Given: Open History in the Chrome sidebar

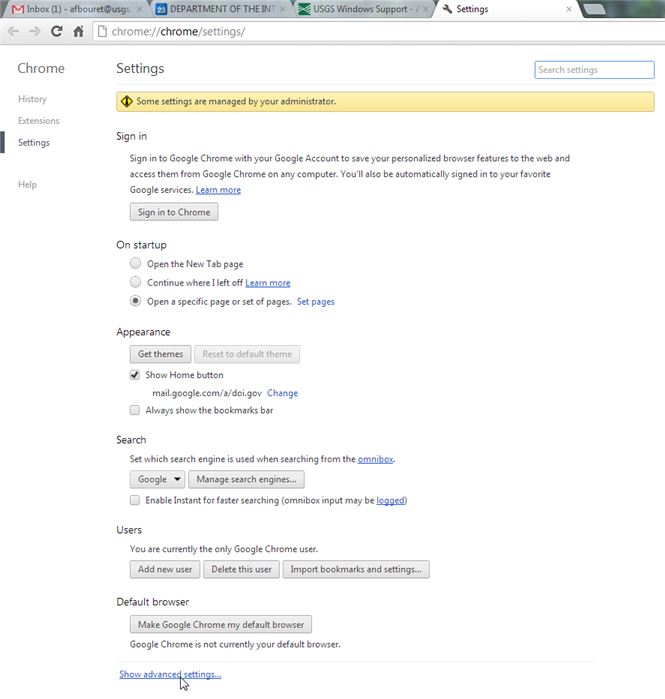Looking at the screenshot, I should point(32,99).
